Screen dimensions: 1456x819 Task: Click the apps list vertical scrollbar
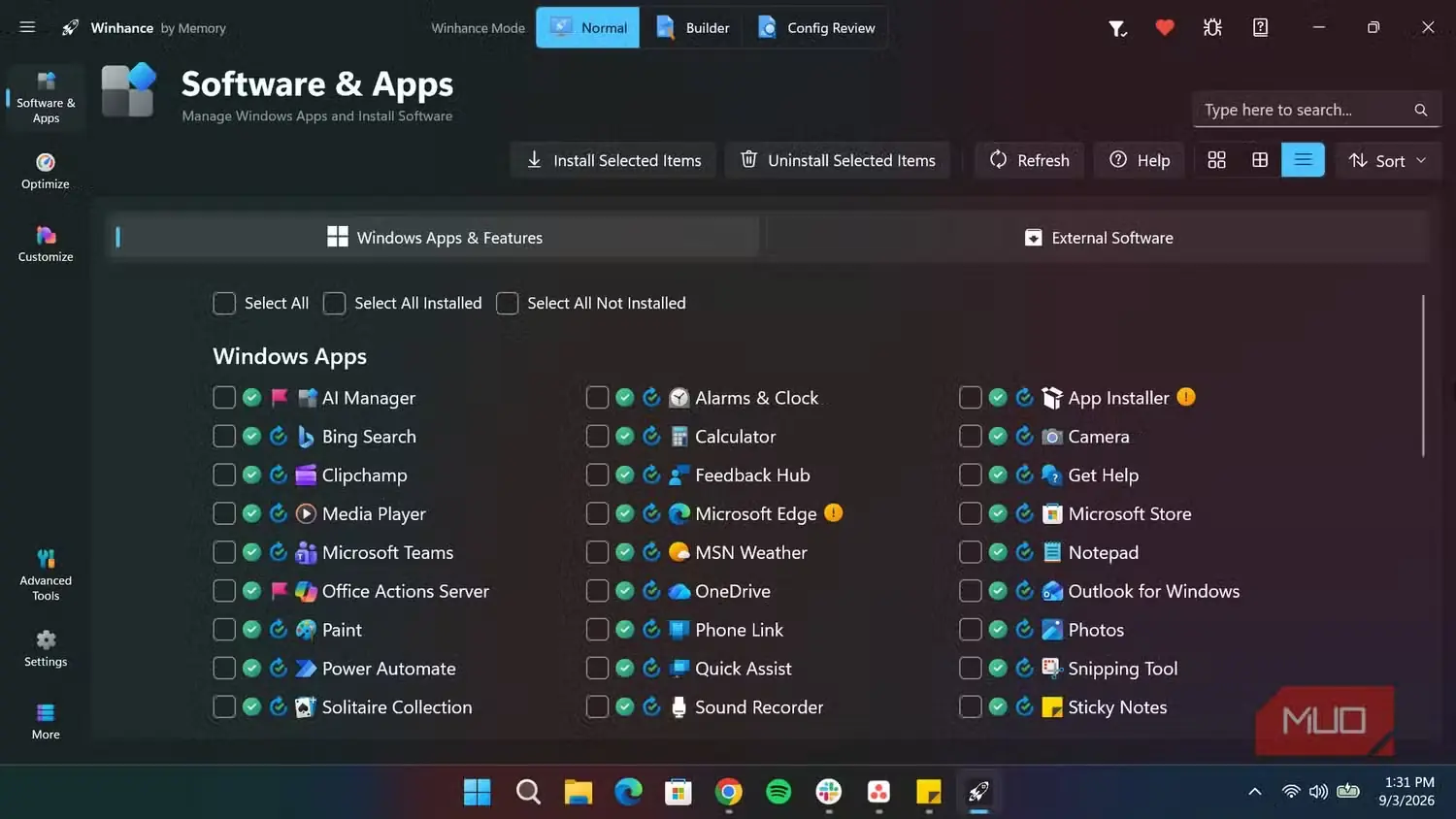1423,376
